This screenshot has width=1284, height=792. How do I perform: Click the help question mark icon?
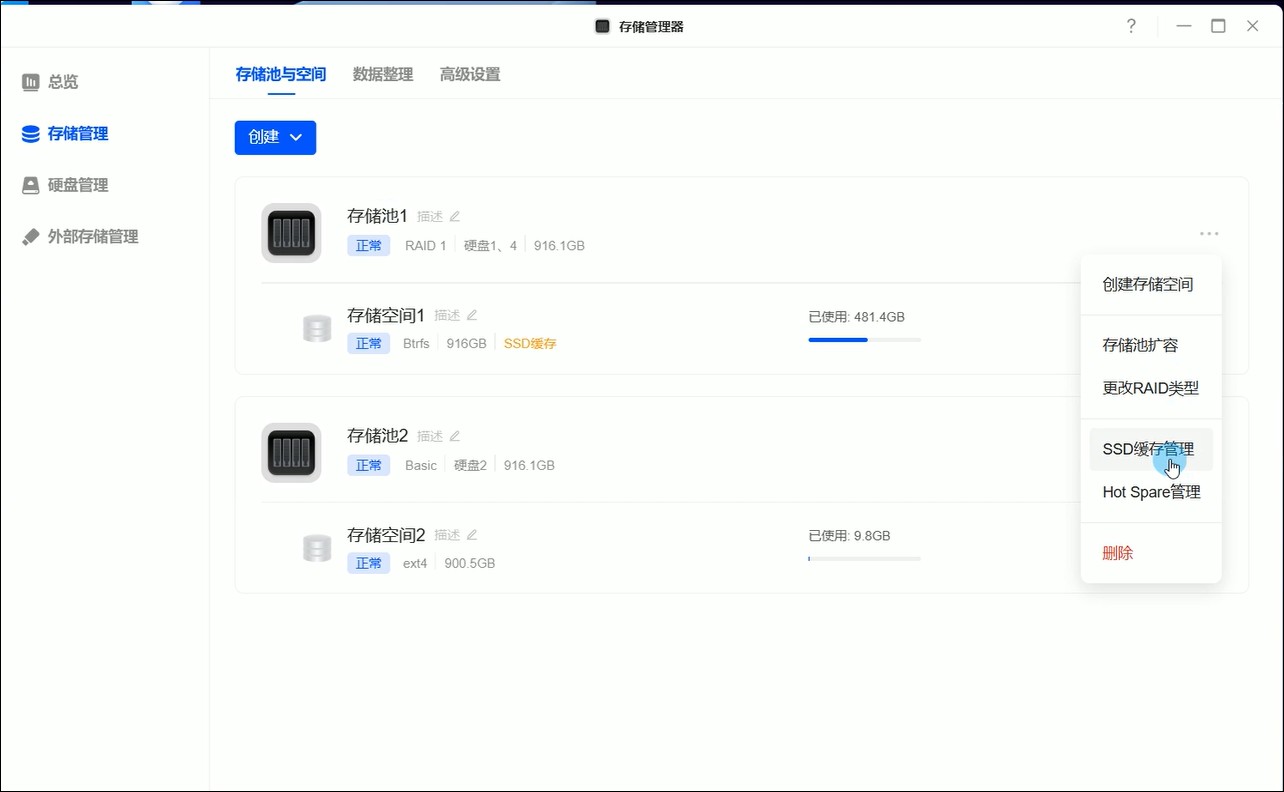[x=1131, y=26]
